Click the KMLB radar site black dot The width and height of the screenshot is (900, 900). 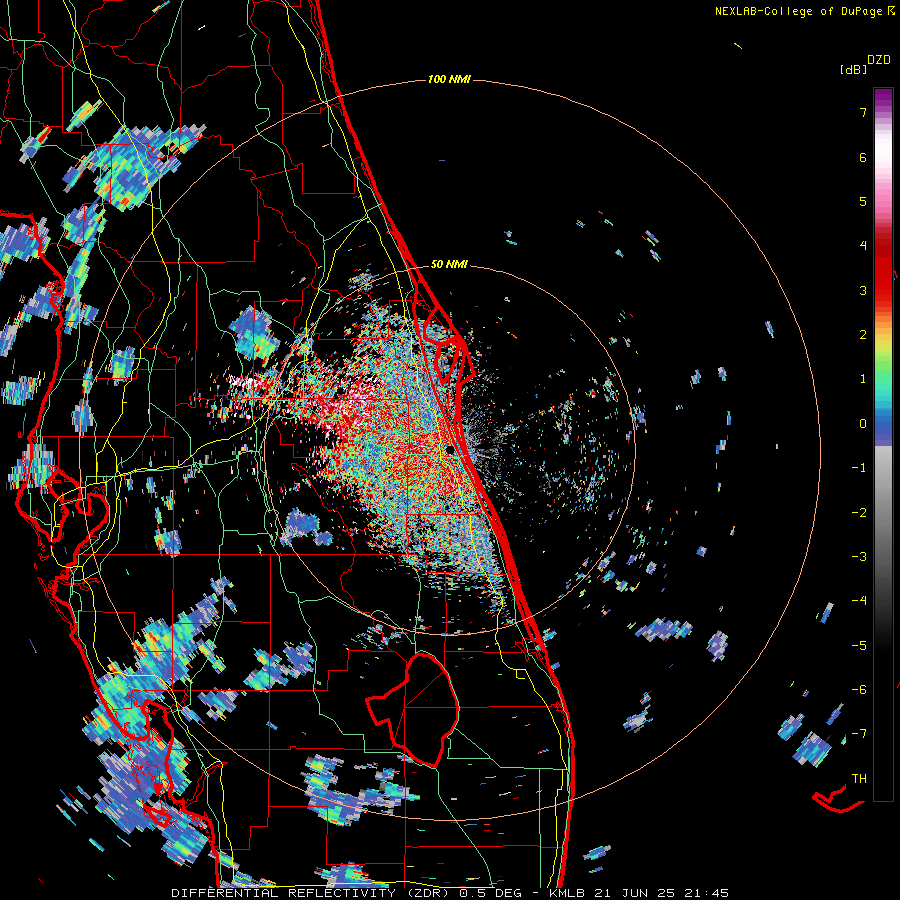(x=450, y=451)
